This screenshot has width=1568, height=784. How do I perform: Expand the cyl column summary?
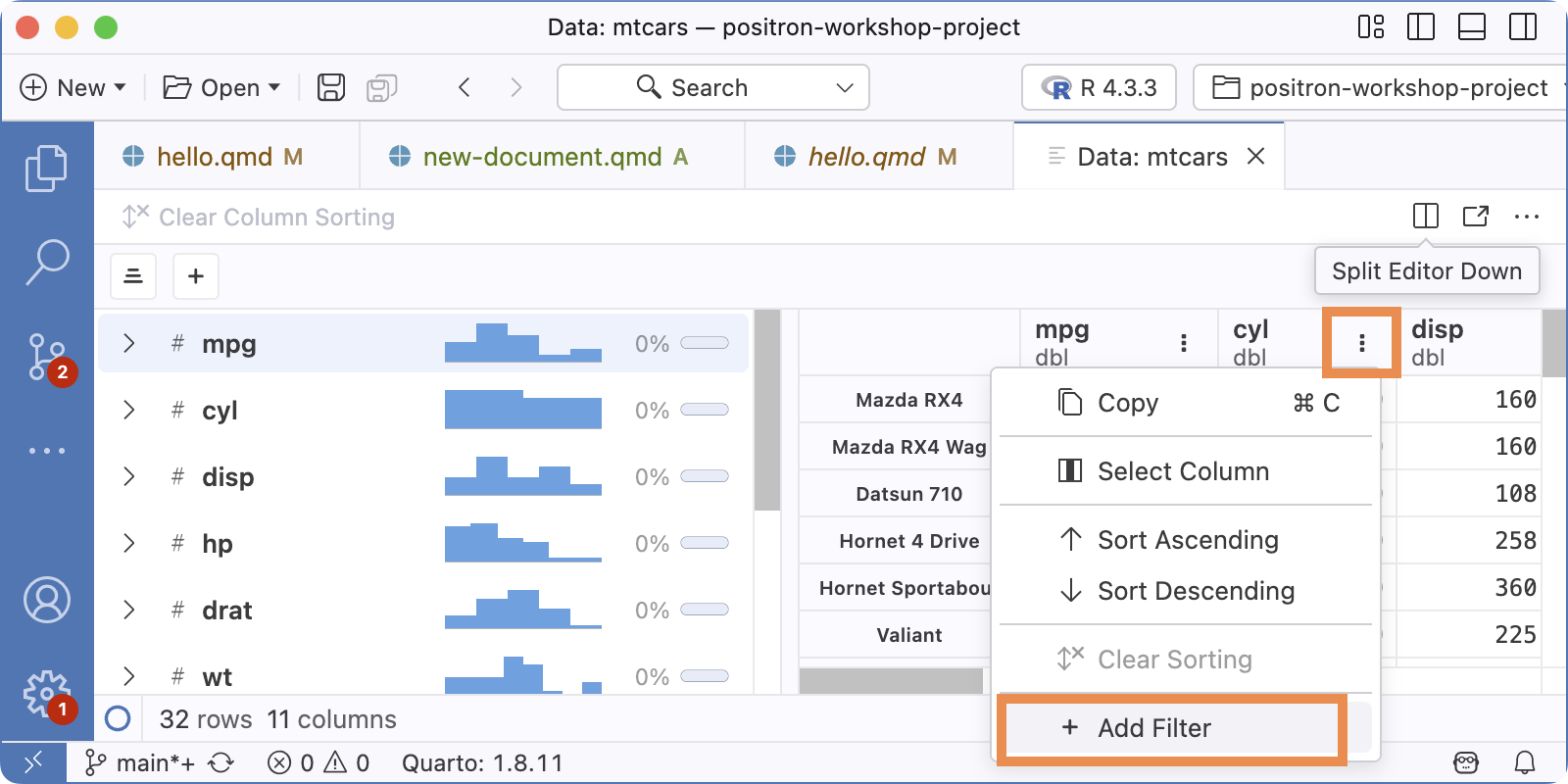tap(128, 410)
